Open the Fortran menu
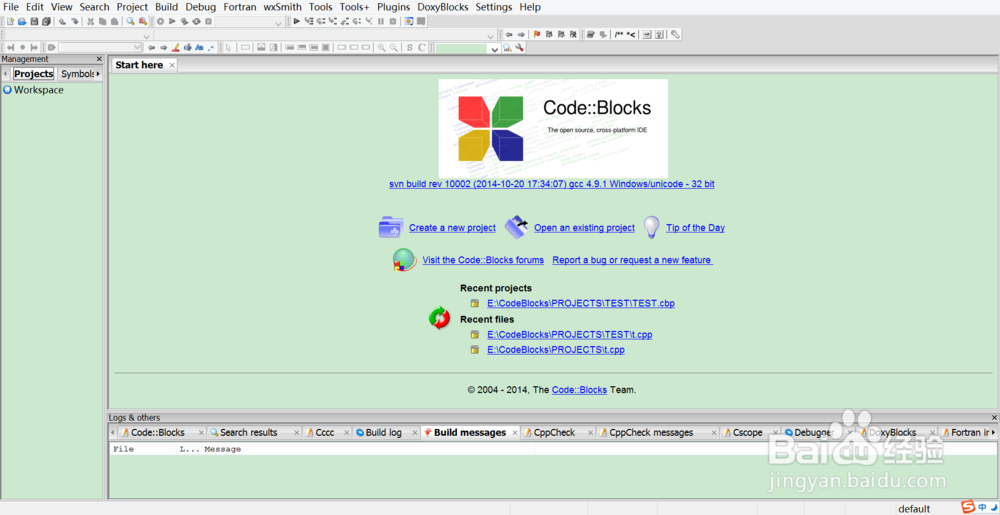This screenshot has height=515, width=1000. click(240, 7)
